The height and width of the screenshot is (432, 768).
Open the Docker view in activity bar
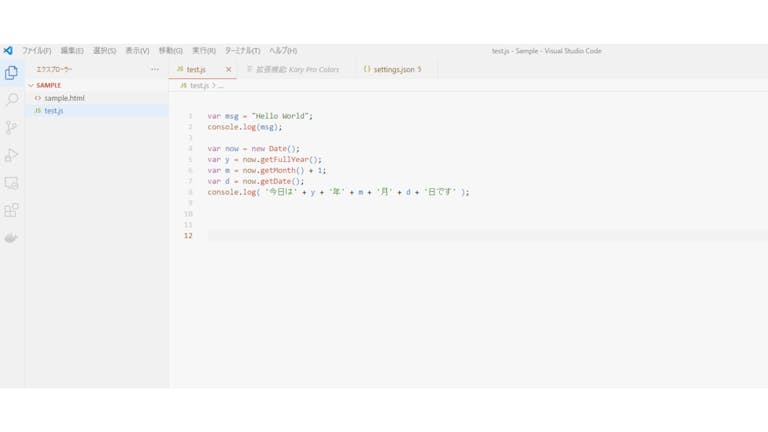coord(11,238)
